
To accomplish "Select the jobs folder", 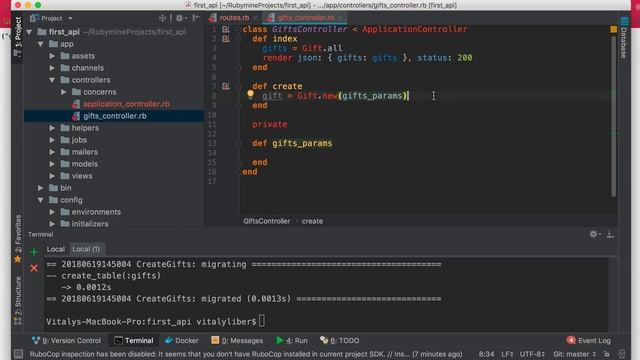I will tap(79, 140).
